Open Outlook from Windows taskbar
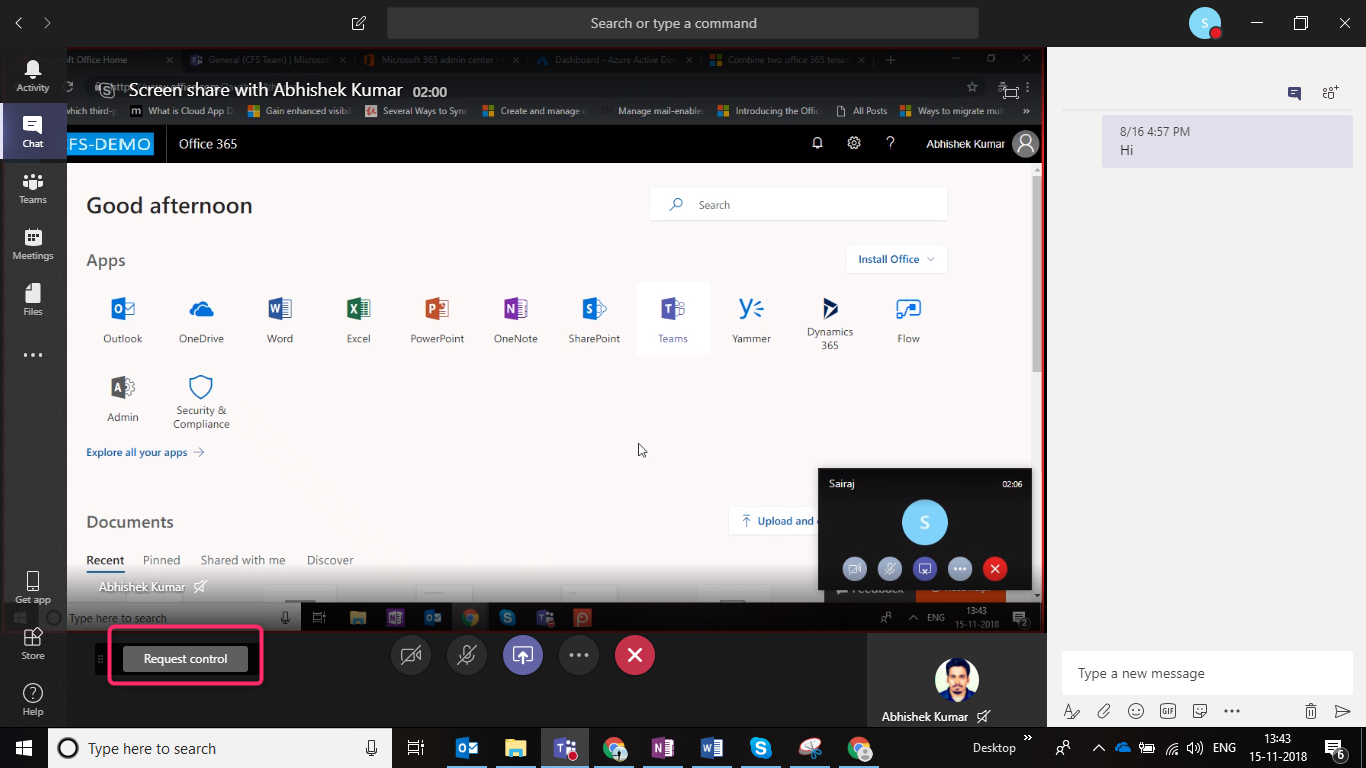Viewport: 1366px width, 768px height. tap(467, 748)
